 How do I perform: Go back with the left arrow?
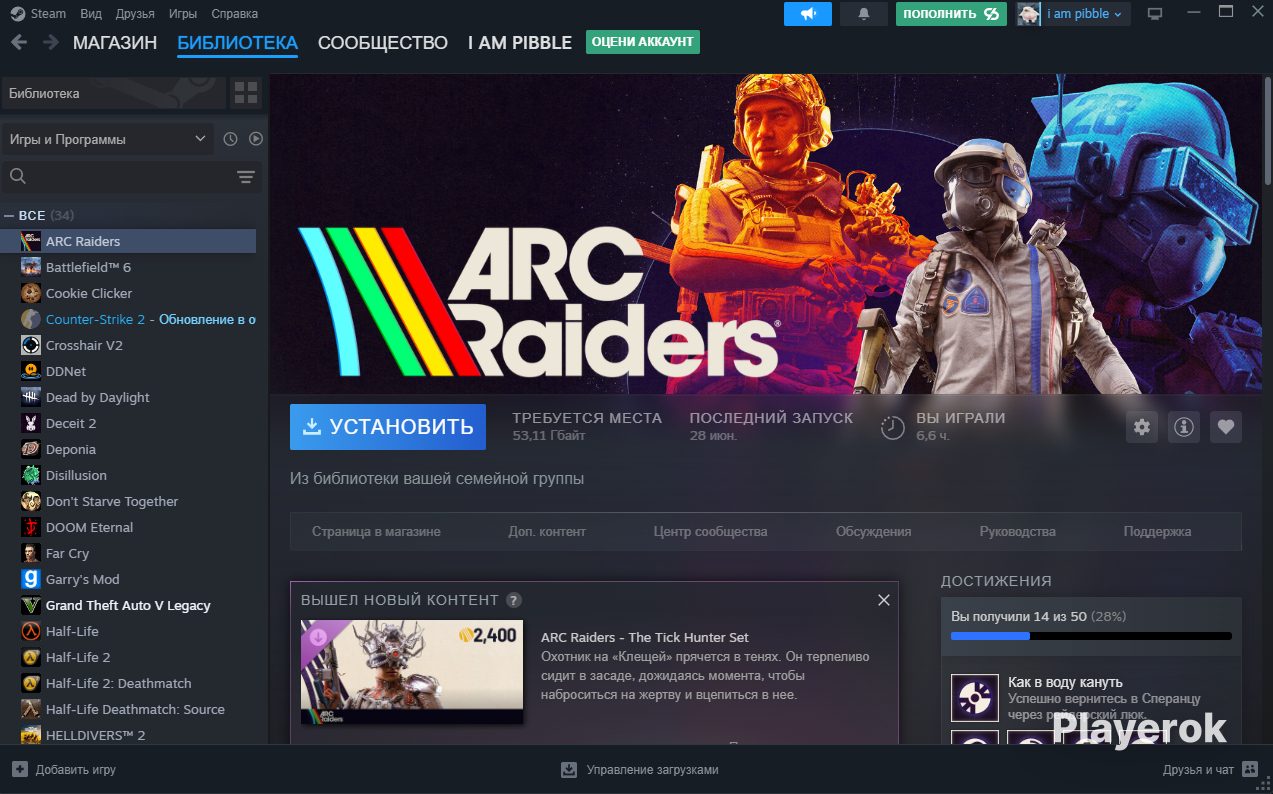[19, 42]
